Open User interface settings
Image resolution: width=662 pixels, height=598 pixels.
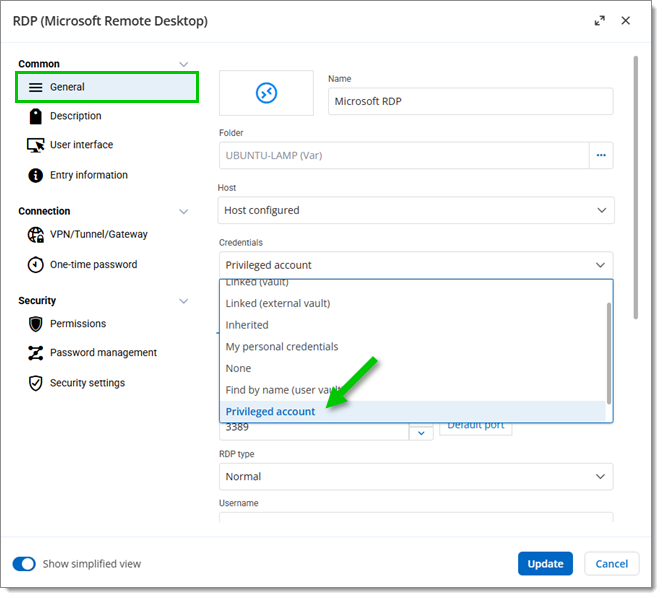81,145
